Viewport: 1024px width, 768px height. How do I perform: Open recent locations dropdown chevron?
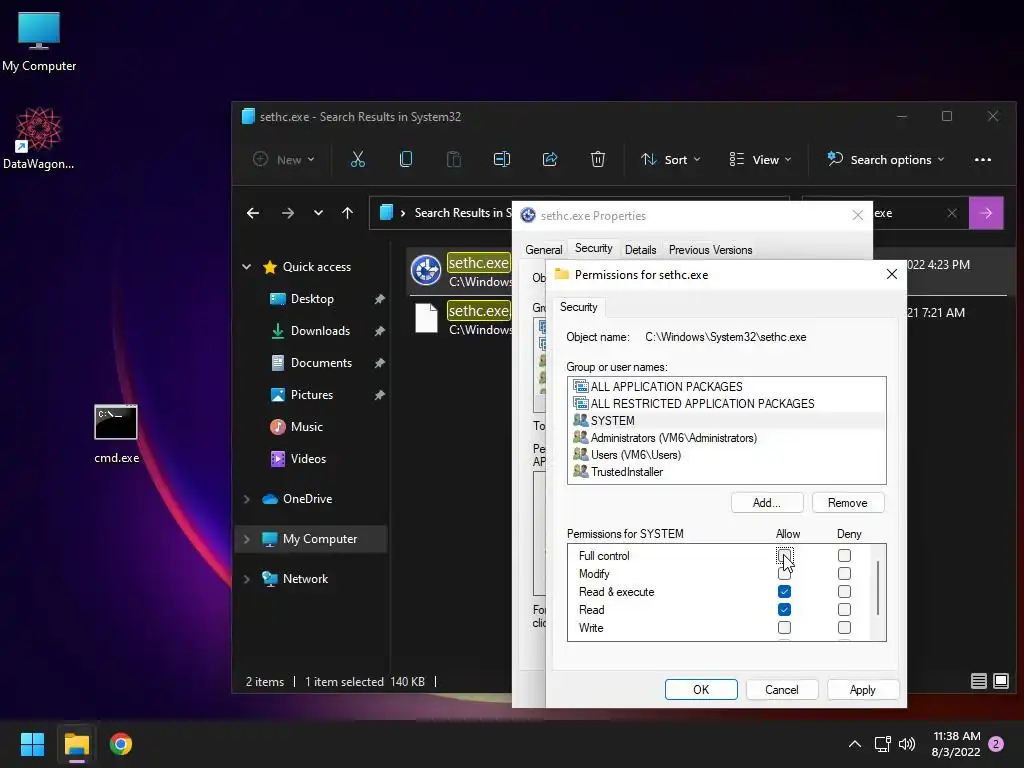[318, 213]
